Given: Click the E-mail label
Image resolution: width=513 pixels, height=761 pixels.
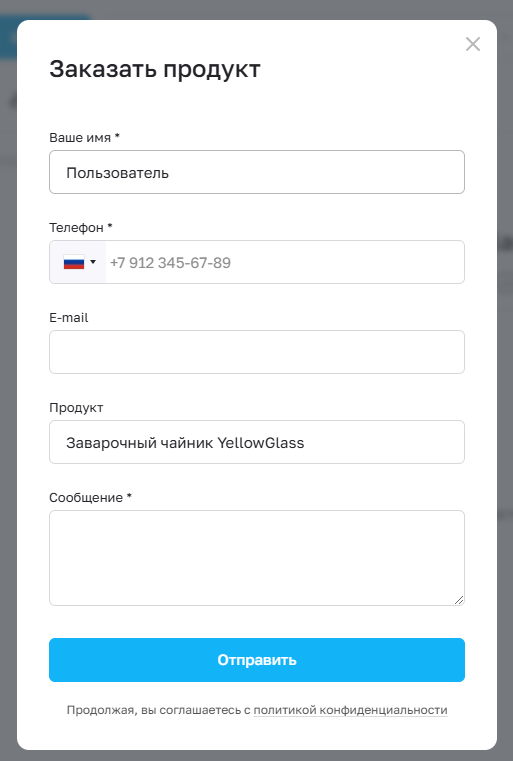Looking at the screenshot, I should pyautogui.click(x=68, y=318).
